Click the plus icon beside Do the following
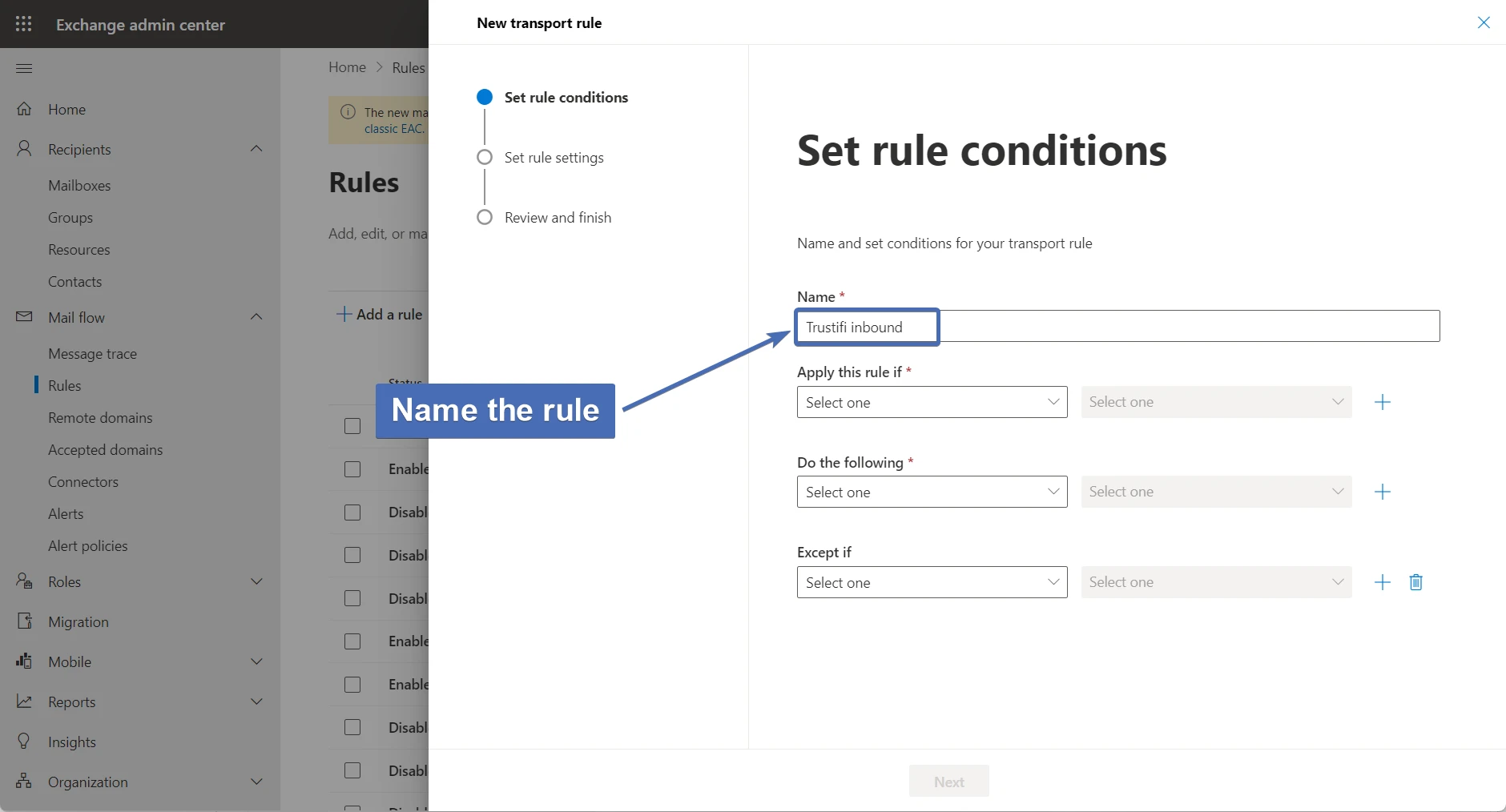This screenshot has width=1506, height=812. [x=1383, y=492]
